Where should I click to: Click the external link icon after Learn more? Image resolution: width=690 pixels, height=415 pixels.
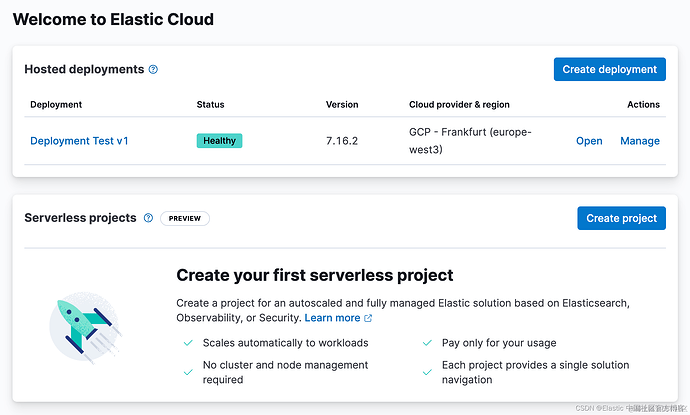coord(368,318)
